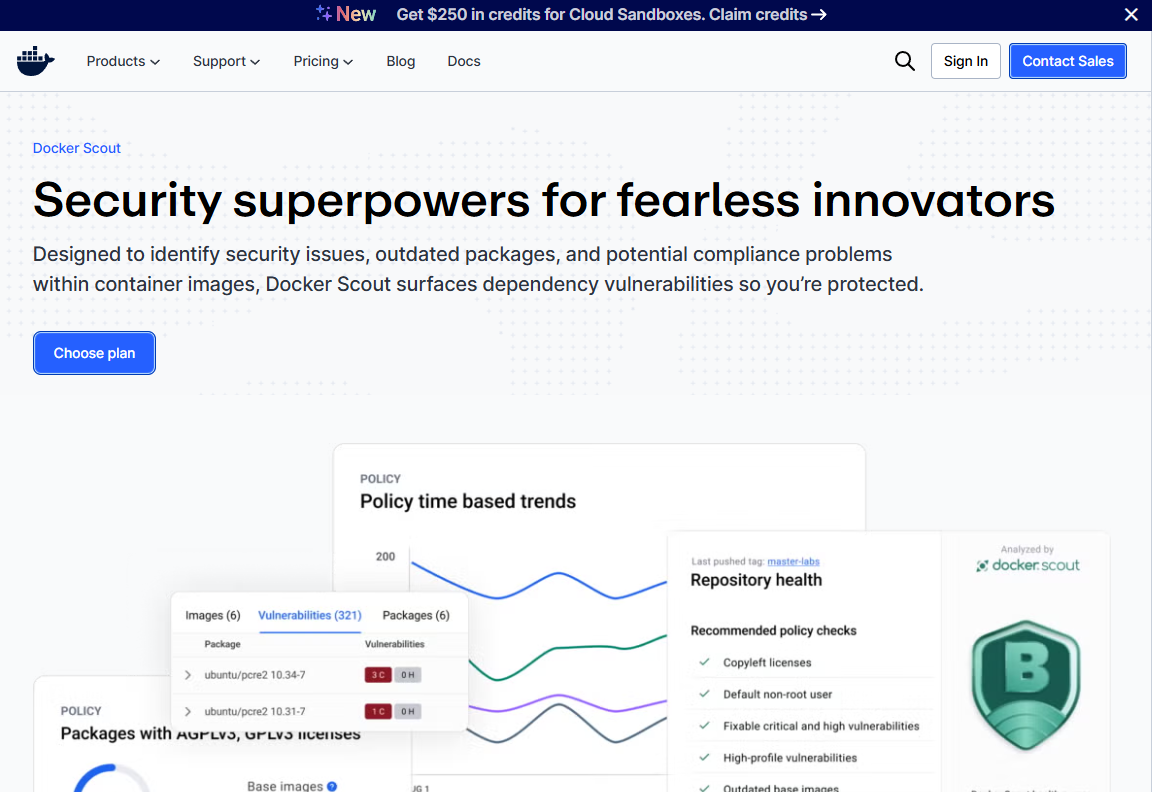Expand the Support menu

pyautogui.click(x=226, y=61)
